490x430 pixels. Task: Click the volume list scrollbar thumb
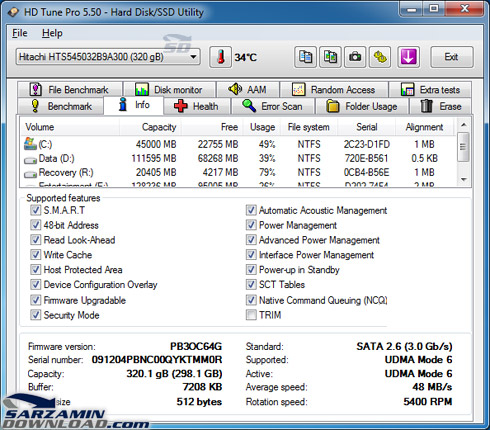(463, 147)
